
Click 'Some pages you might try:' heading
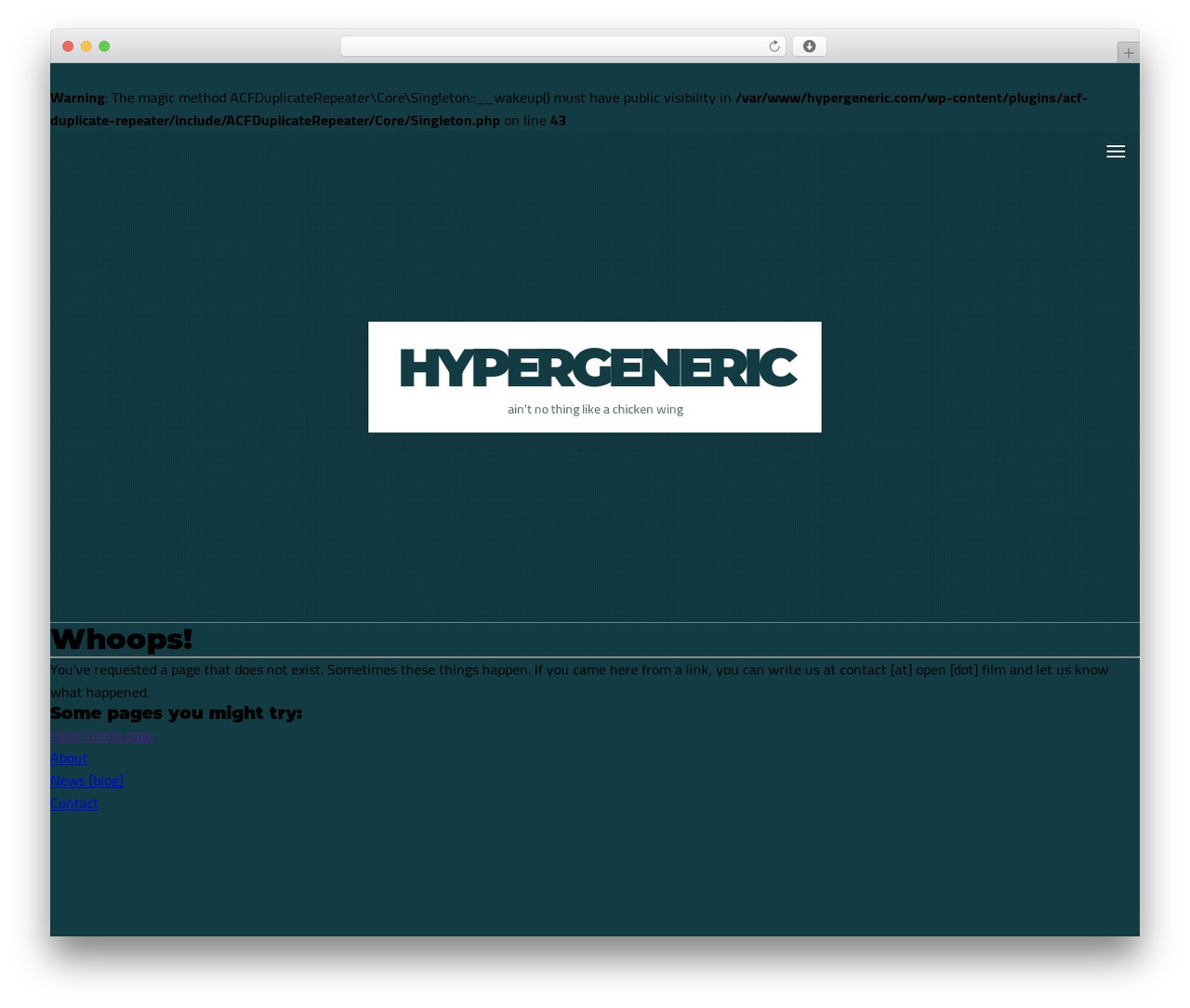[x=176, y=713]
